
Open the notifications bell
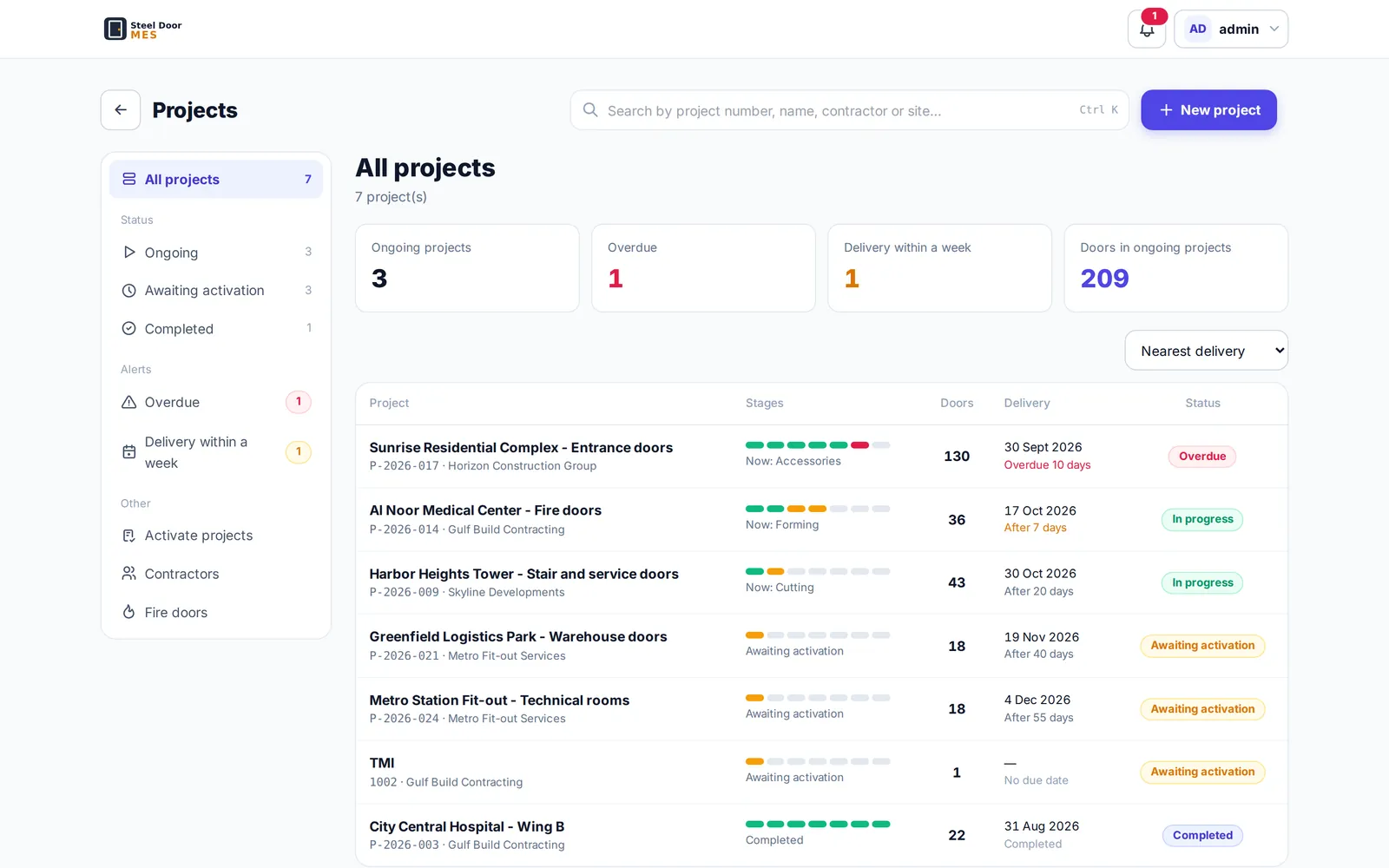1147,30
